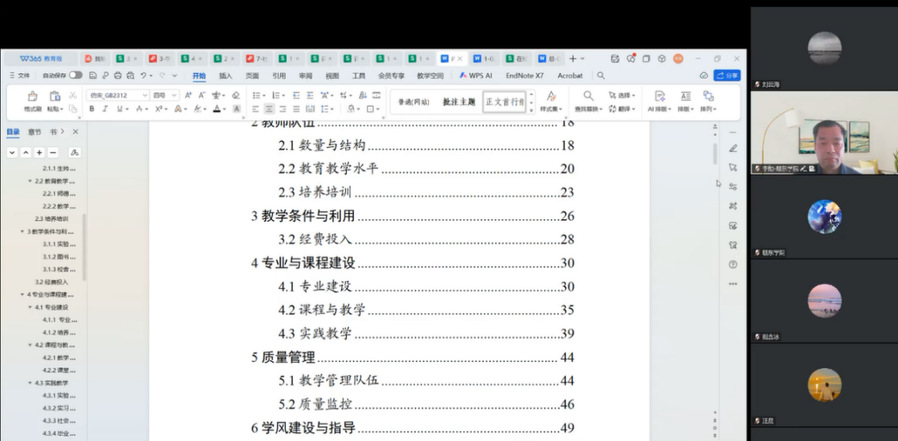Click the Format Painter icon
This screenshot has width=898, height=441.
click(x=32, y=97)
